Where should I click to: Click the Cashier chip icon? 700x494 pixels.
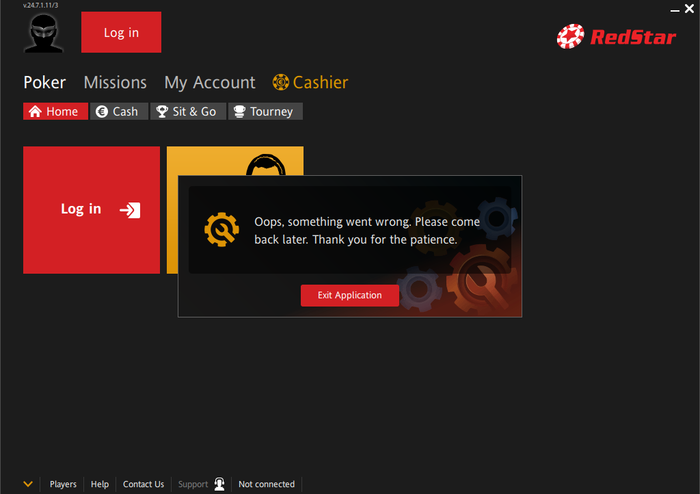coord(281,82)
